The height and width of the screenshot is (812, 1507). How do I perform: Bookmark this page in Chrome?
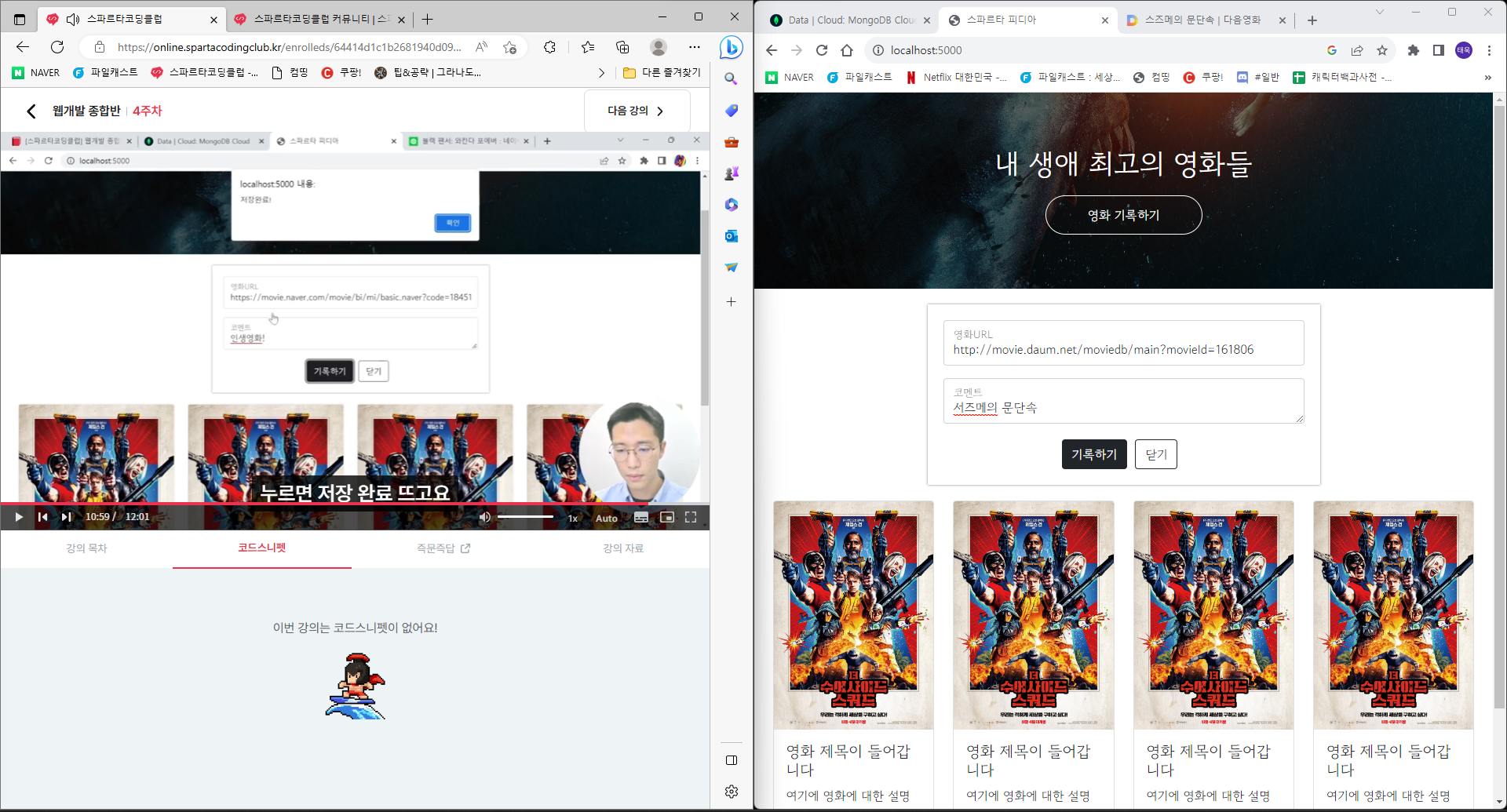[1382, 50]
